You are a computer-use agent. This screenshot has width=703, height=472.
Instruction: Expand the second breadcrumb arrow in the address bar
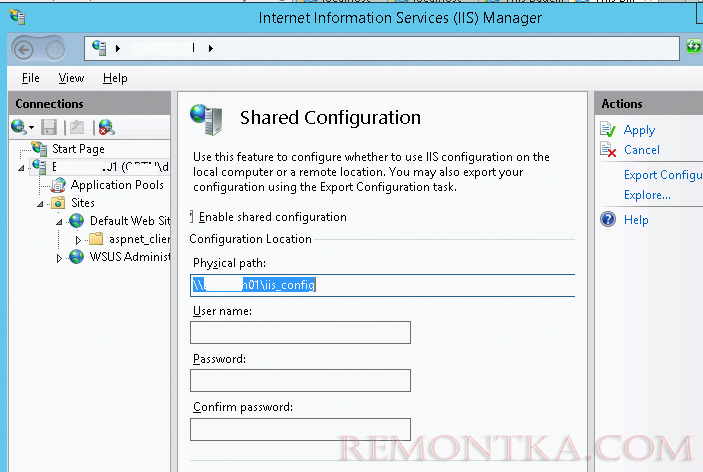coord(211,48)
